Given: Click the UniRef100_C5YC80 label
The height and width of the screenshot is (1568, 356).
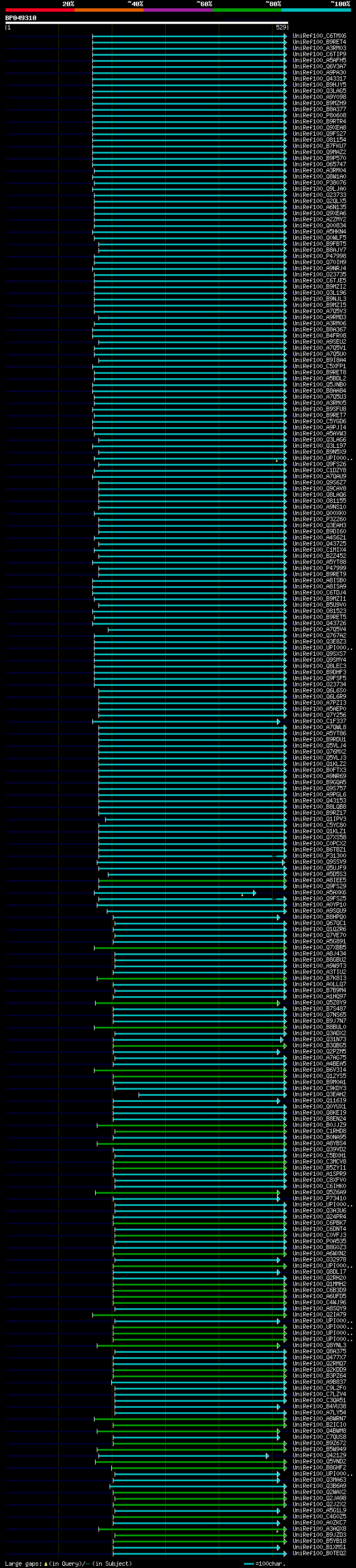Looking at the screenshot, I should [319, 825].
